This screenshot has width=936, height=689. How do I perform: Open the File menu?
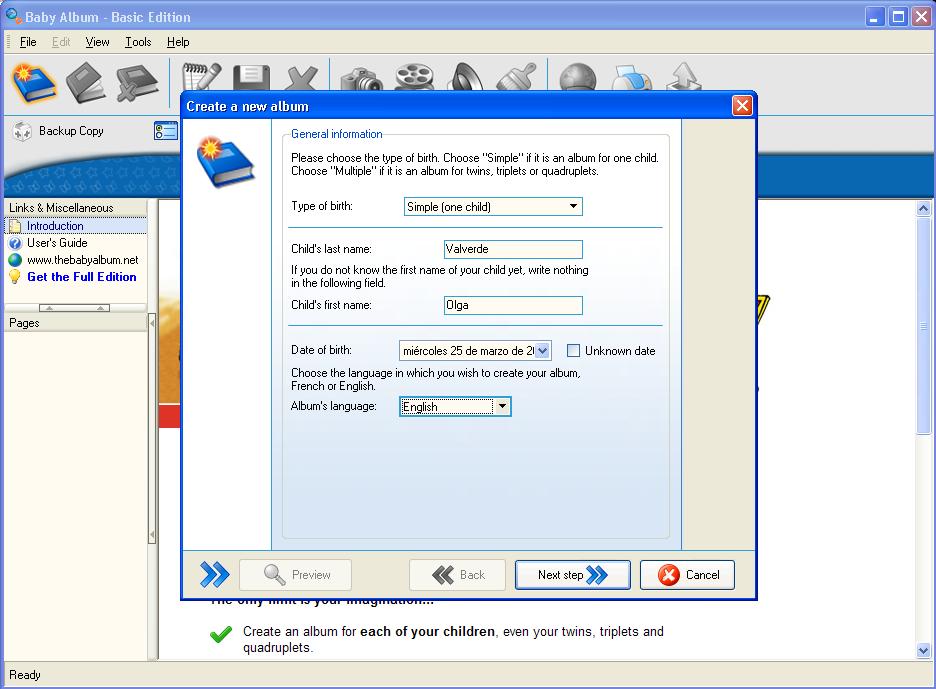click(x=28, y=42)
